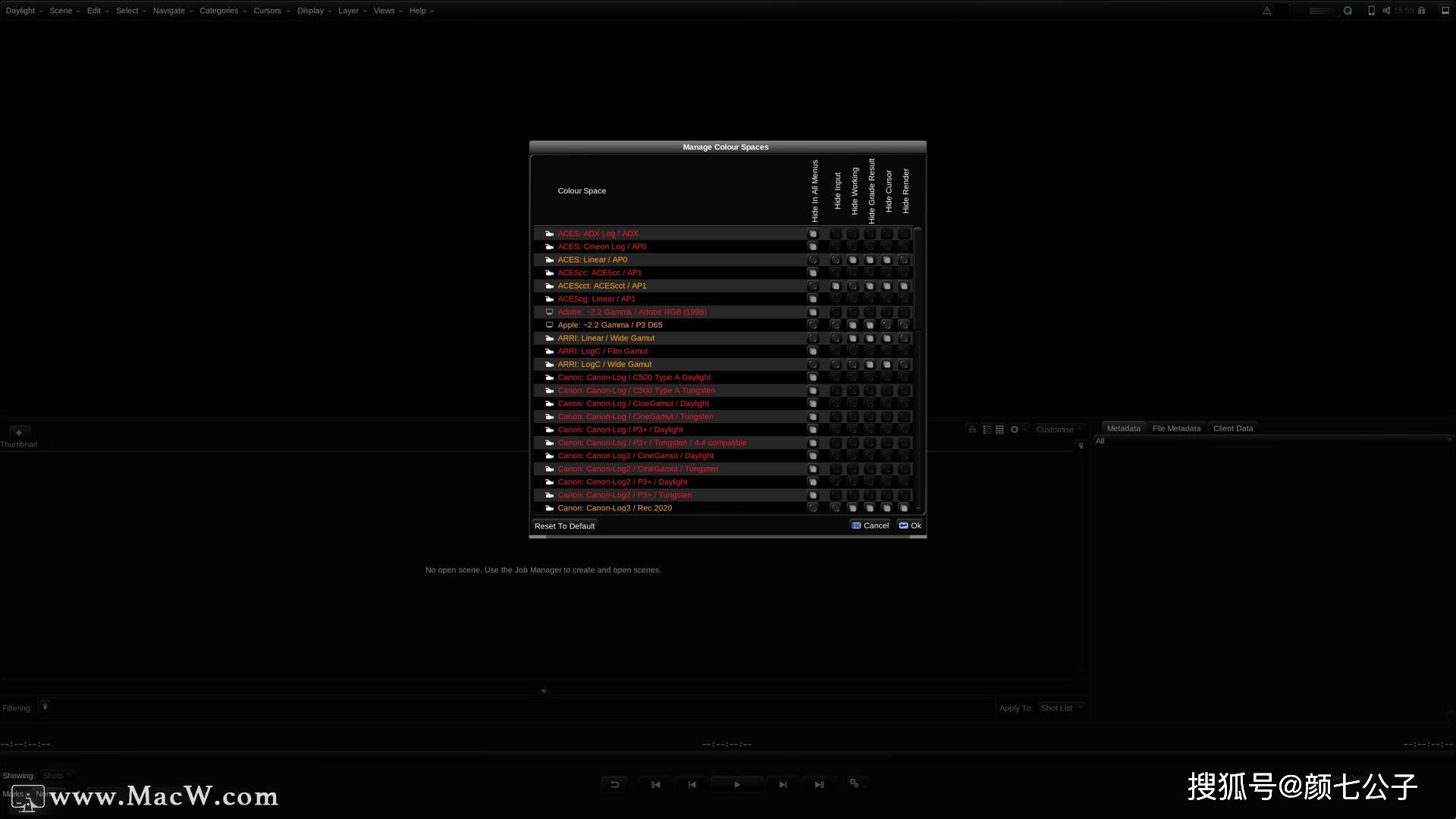This screenshot has width=1456, height=819.
Task: Toggle Hide Grade Result for ARRI: LogC / Wide Gamut
Action: [x=870, y=365]
